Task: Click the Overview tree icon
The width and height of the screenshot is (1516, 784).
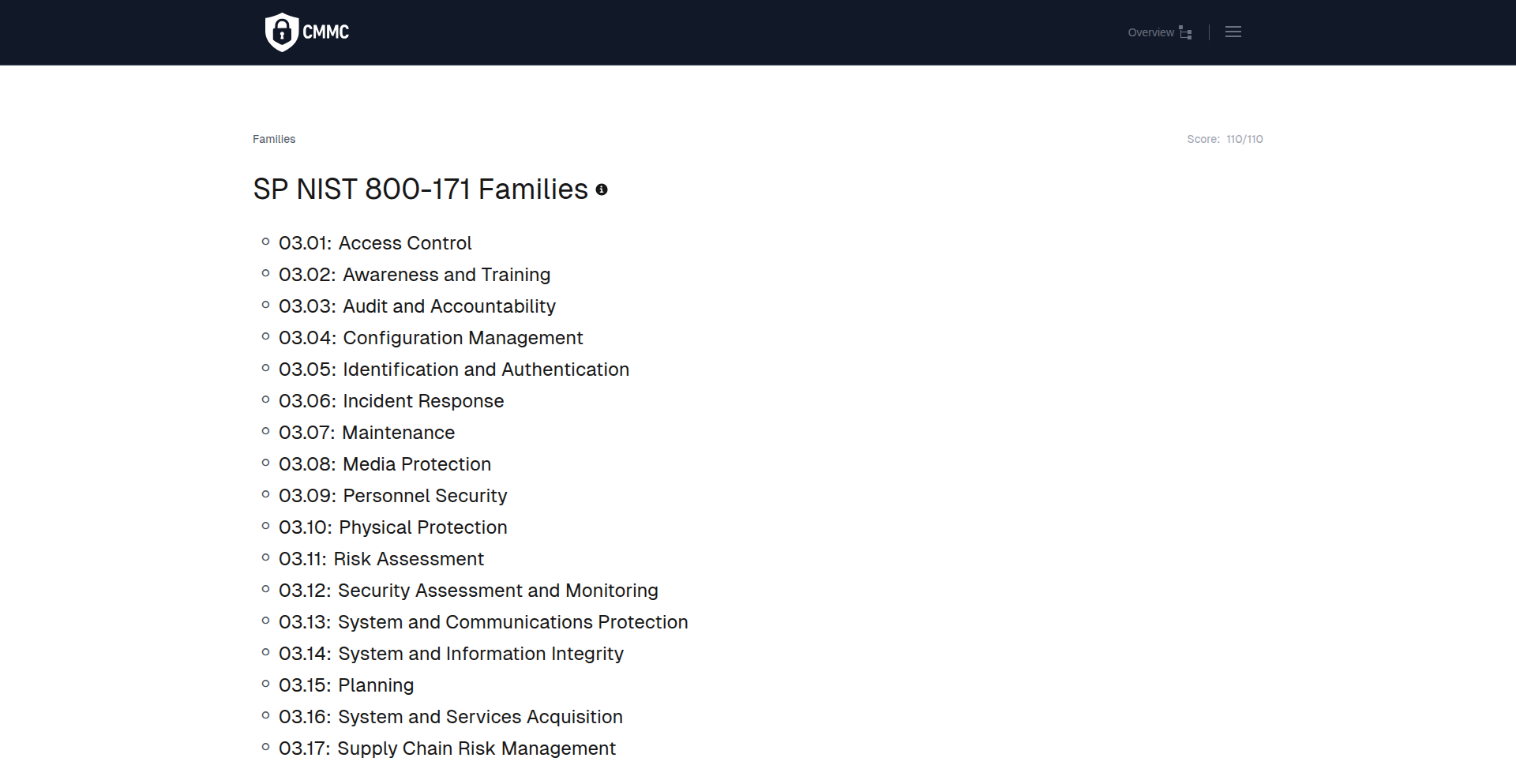Action: (1185, 32)
